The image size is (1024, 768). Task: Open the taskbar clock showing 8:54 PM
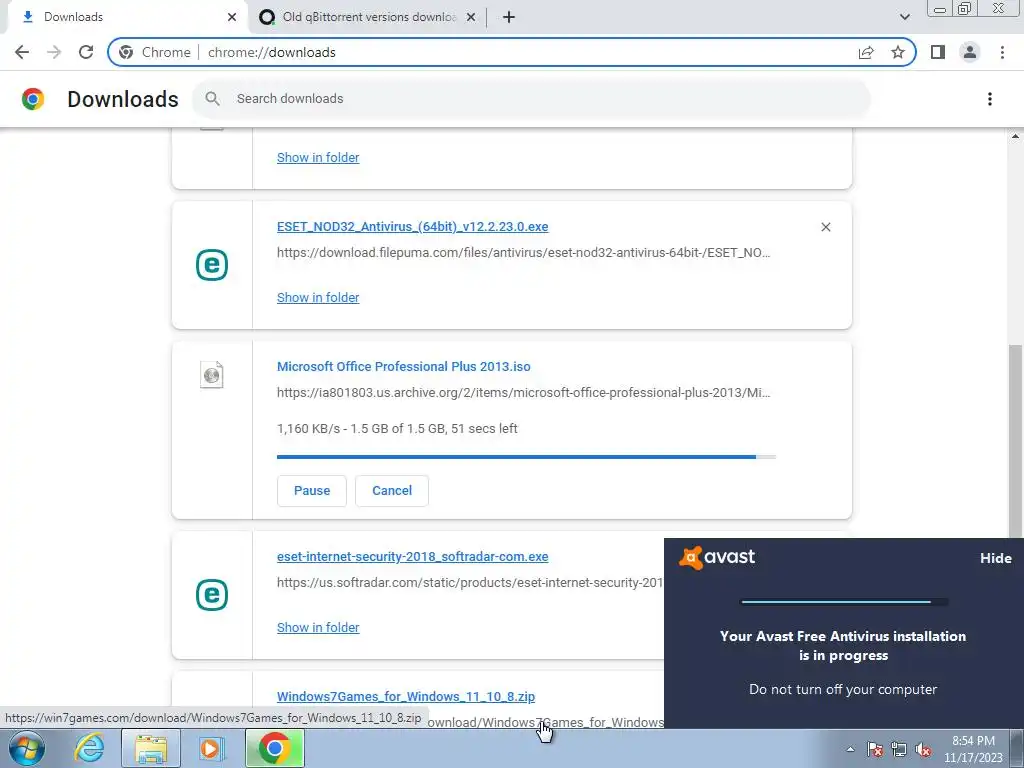[973, 749]
